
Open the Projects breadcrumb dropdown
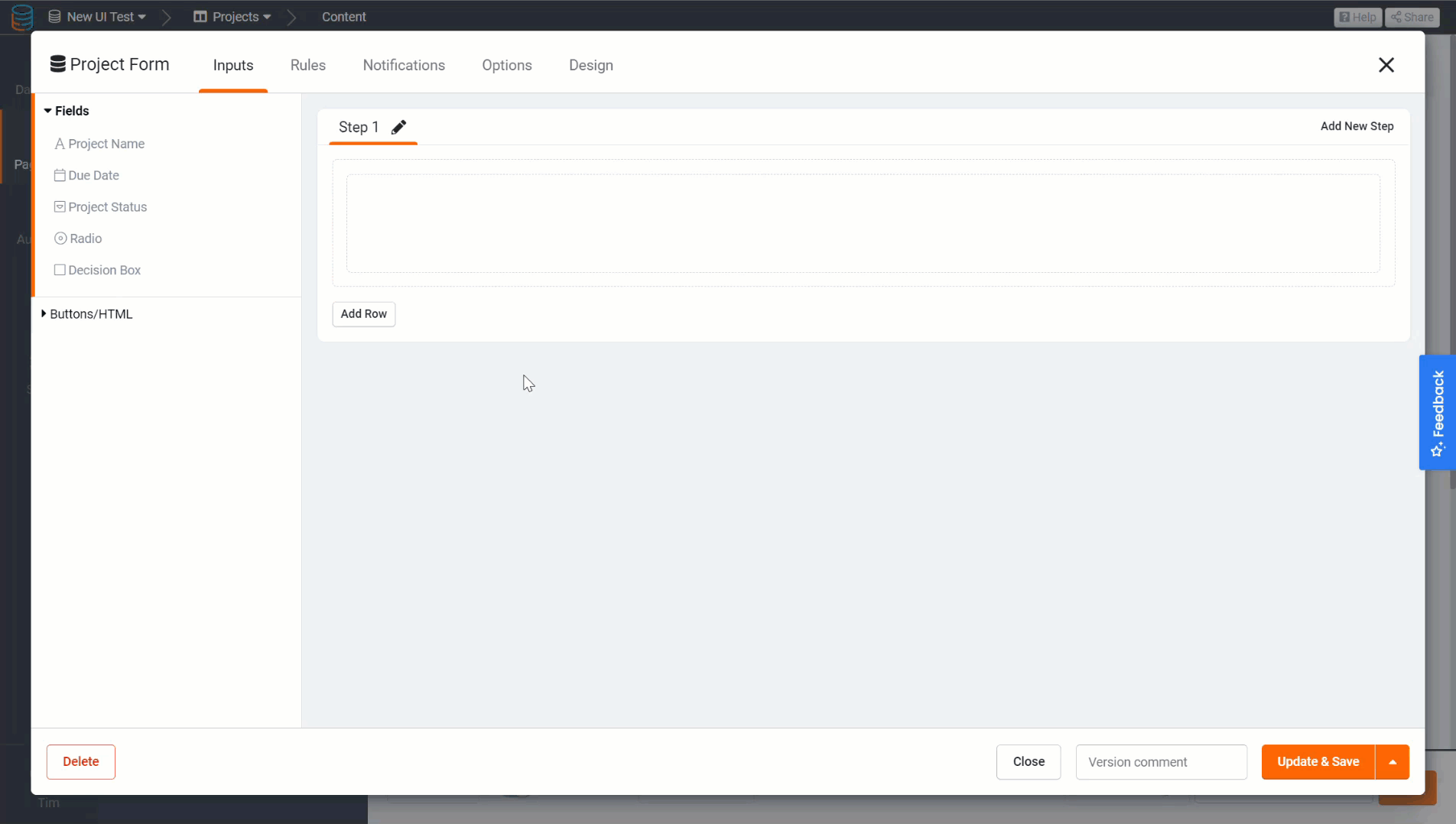click(232, 17)
